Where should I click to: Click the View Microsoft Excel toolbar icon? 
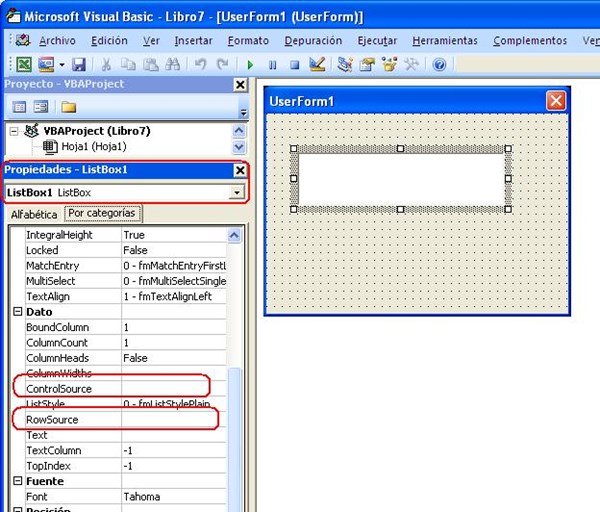[x=24, y=64]
